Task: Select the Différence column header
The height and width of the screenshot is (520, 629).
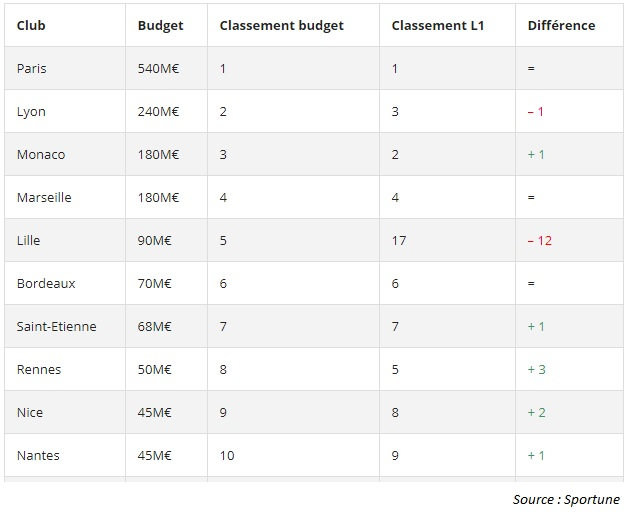Action: [561, 26]
